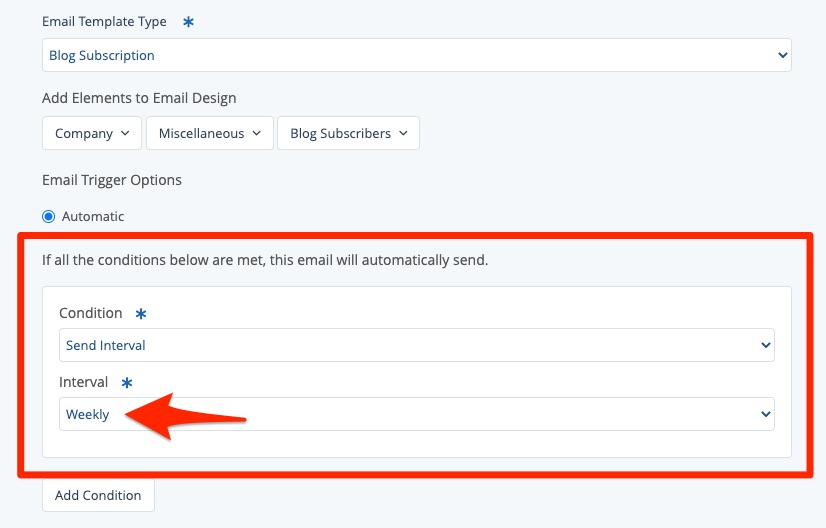Viewport: 826px width, 528px height.
Task: Select the Automatic radio button
Action: coord(49,216)
